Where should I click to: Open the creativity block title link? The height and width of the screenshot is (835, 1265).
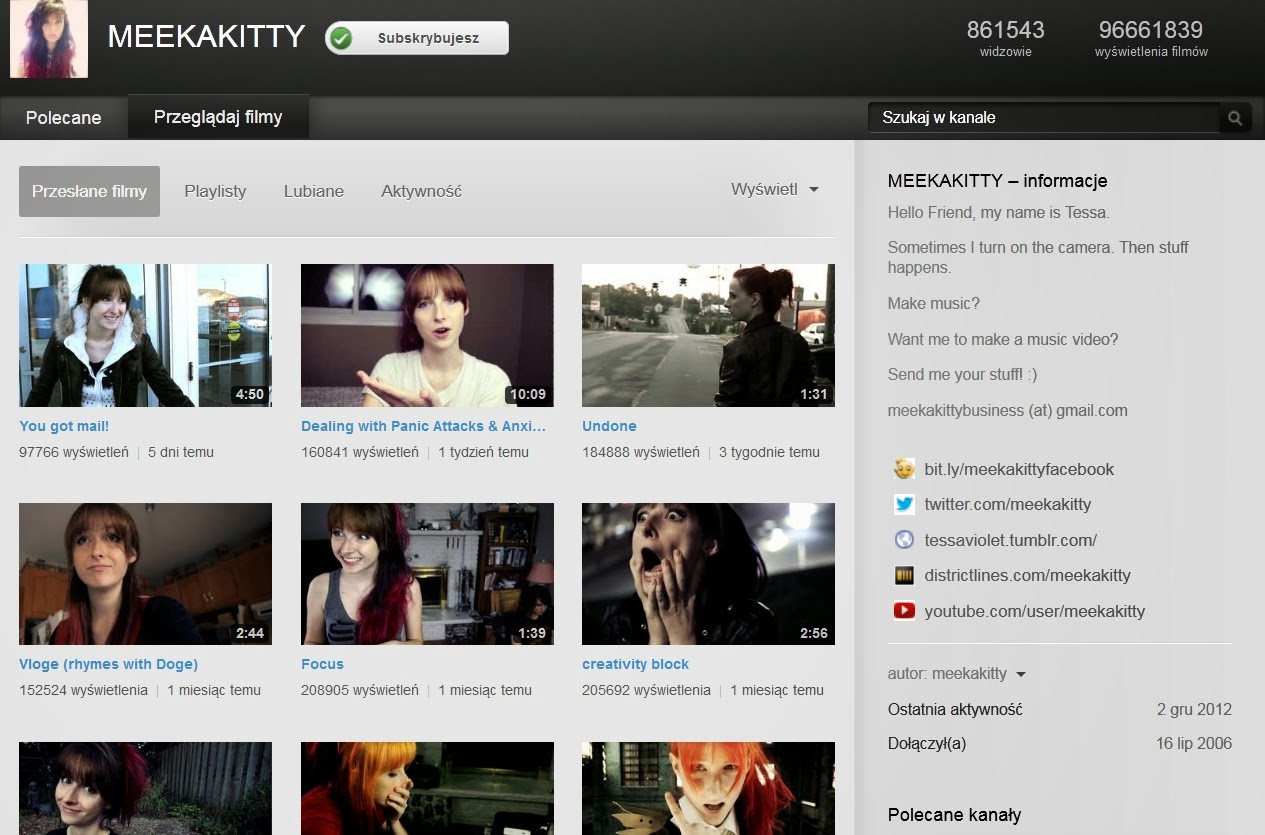tap(635, 664)
